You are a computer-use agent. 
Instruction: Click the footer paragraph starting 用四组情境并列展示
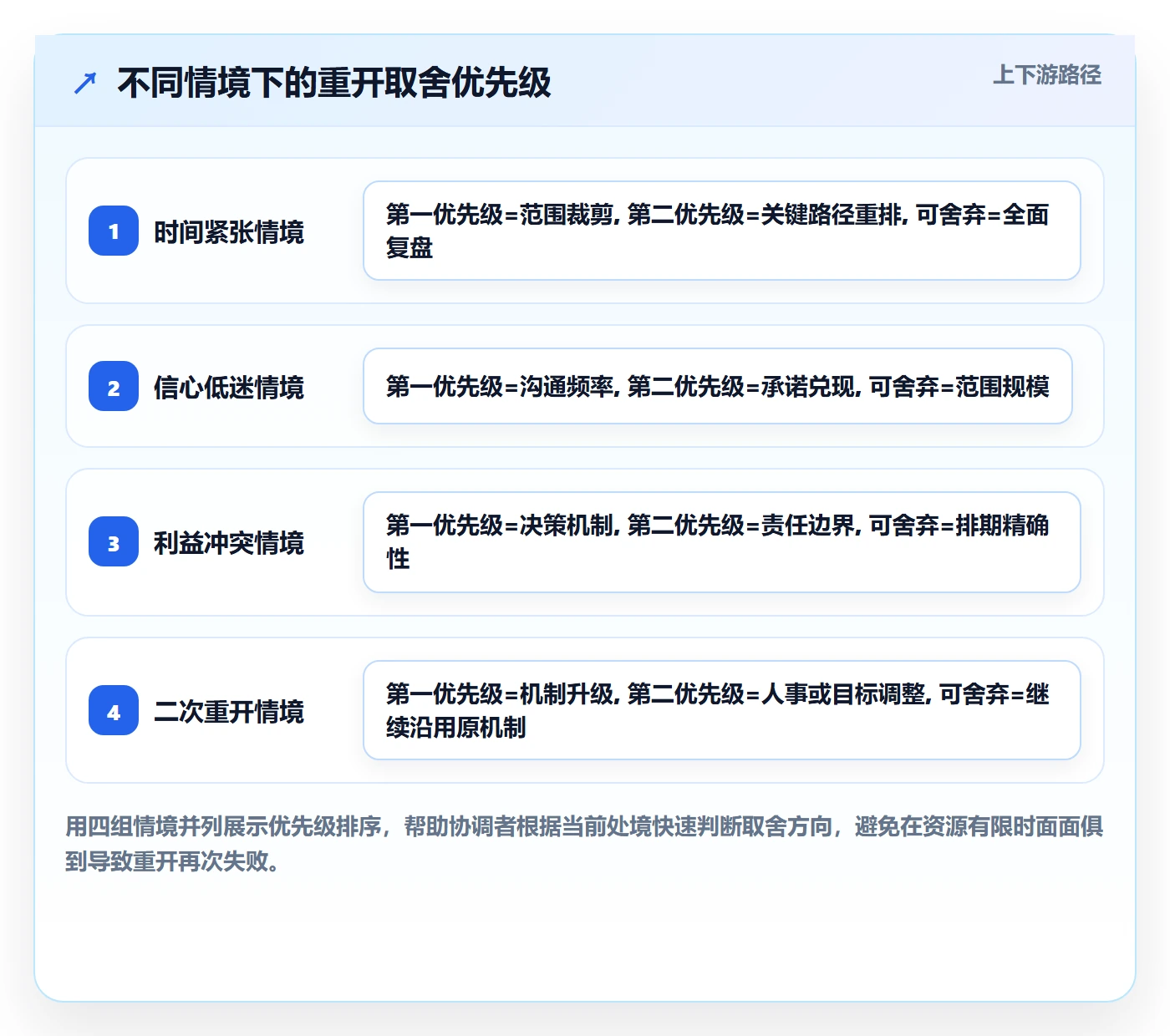tap(585, 843)
